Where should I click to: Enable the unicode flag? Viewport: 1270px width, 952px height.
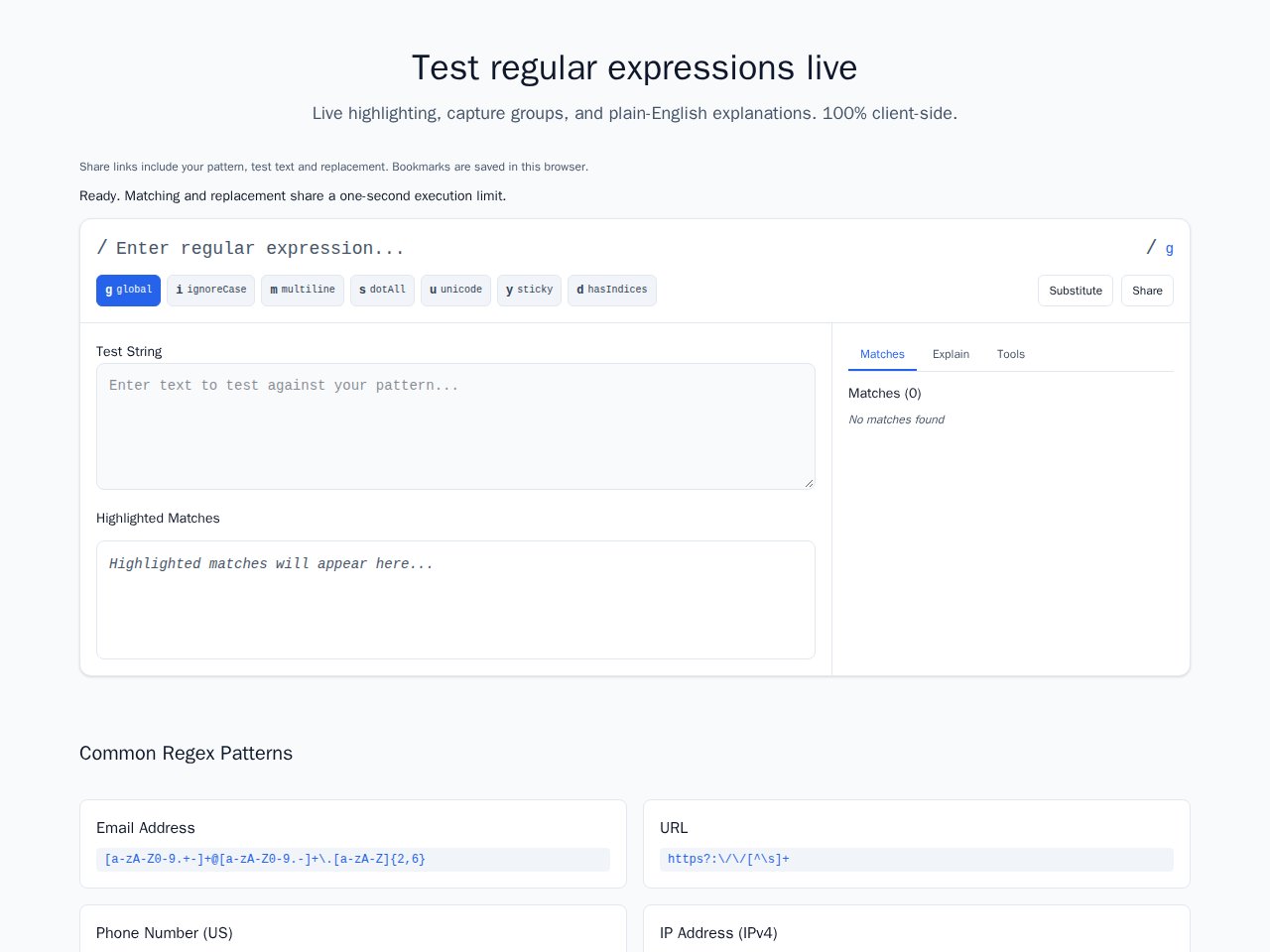455,291
